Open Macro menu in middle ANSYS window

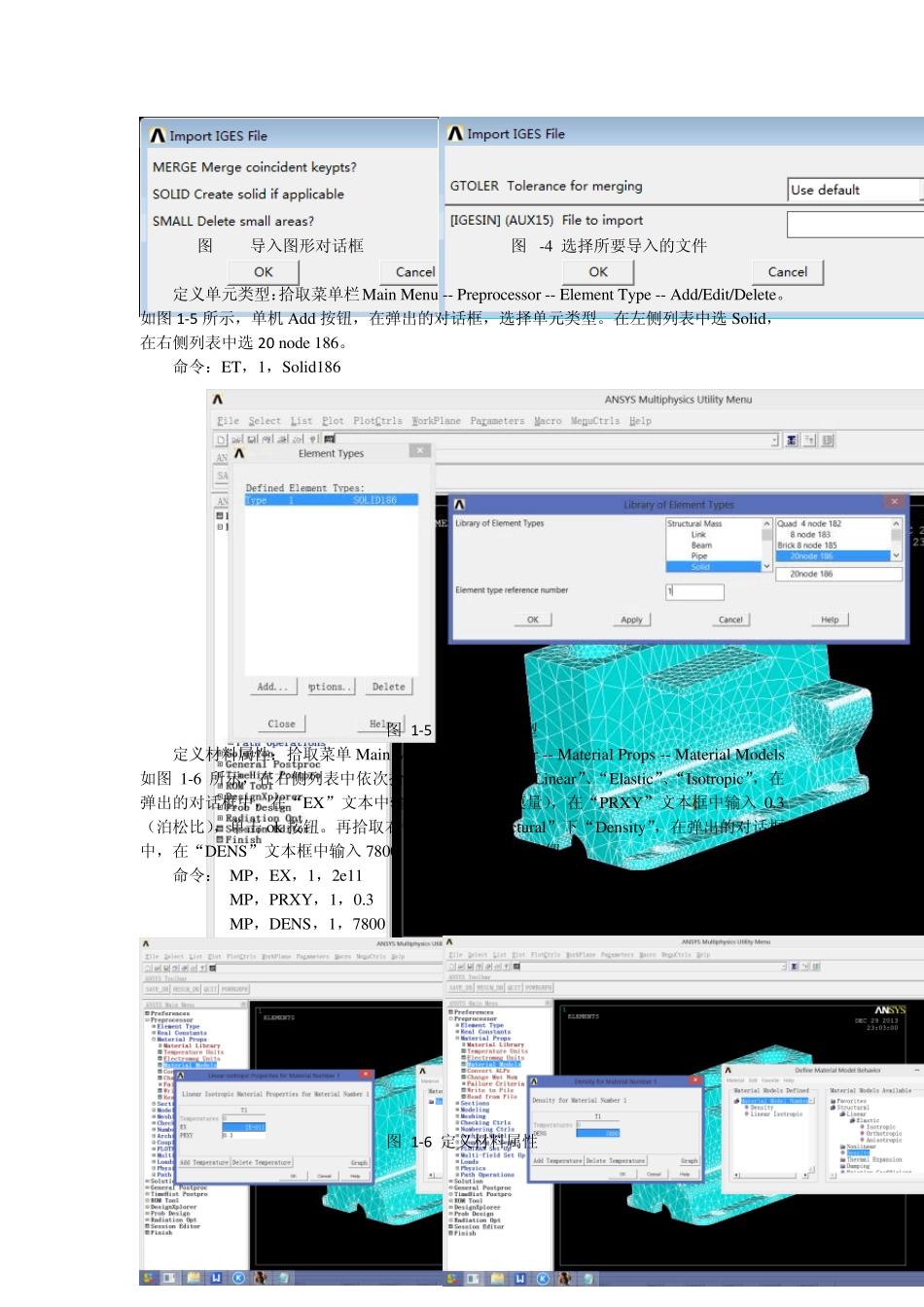[548, 421]
